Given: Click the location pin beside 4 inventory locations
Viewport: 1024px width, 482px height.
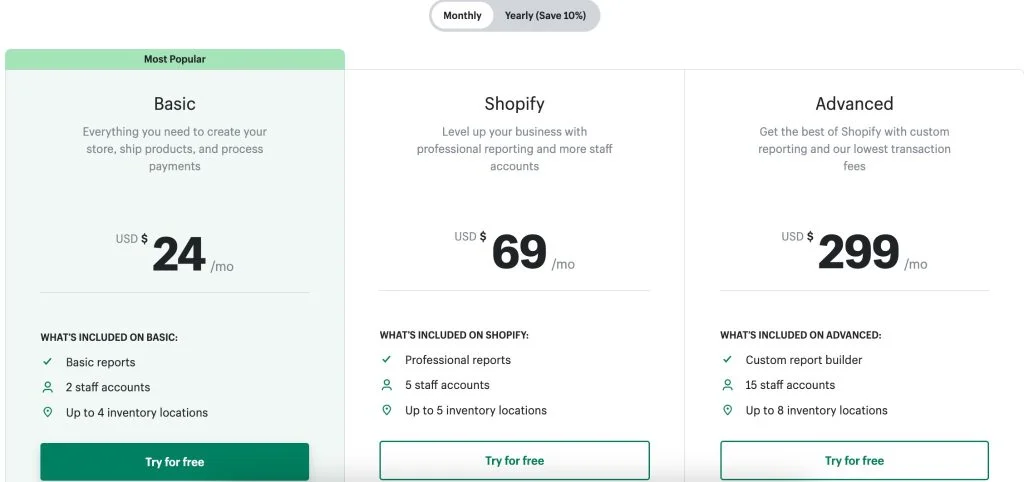Looking at the screenshot, I should (47, 412).
